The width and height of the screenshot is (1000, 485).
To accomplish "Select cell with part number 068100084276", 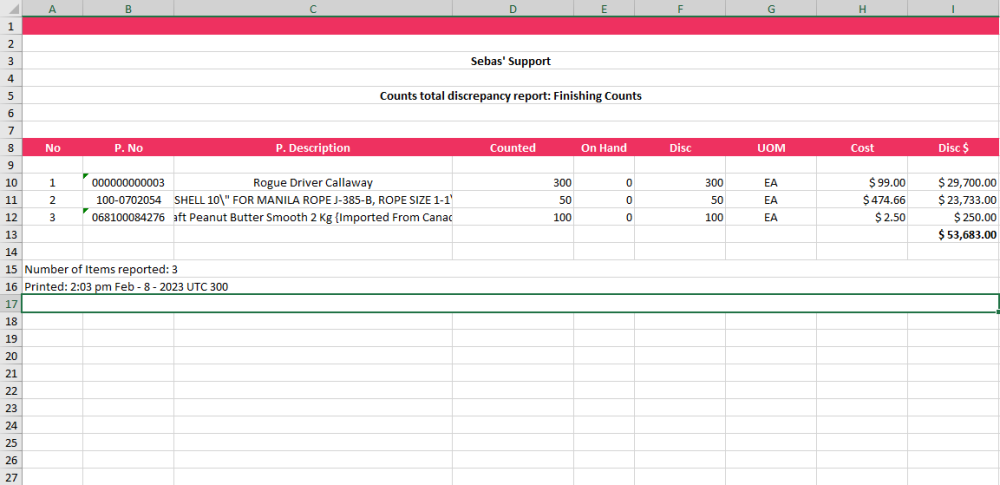I will pos(128,217).
